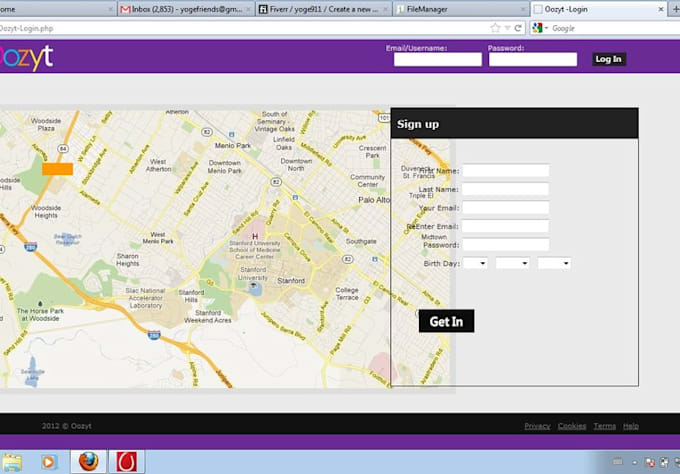Viewport: 680px width, 474px height.
Task: Click the College Terrace map label
Action: tap(347, 294)
